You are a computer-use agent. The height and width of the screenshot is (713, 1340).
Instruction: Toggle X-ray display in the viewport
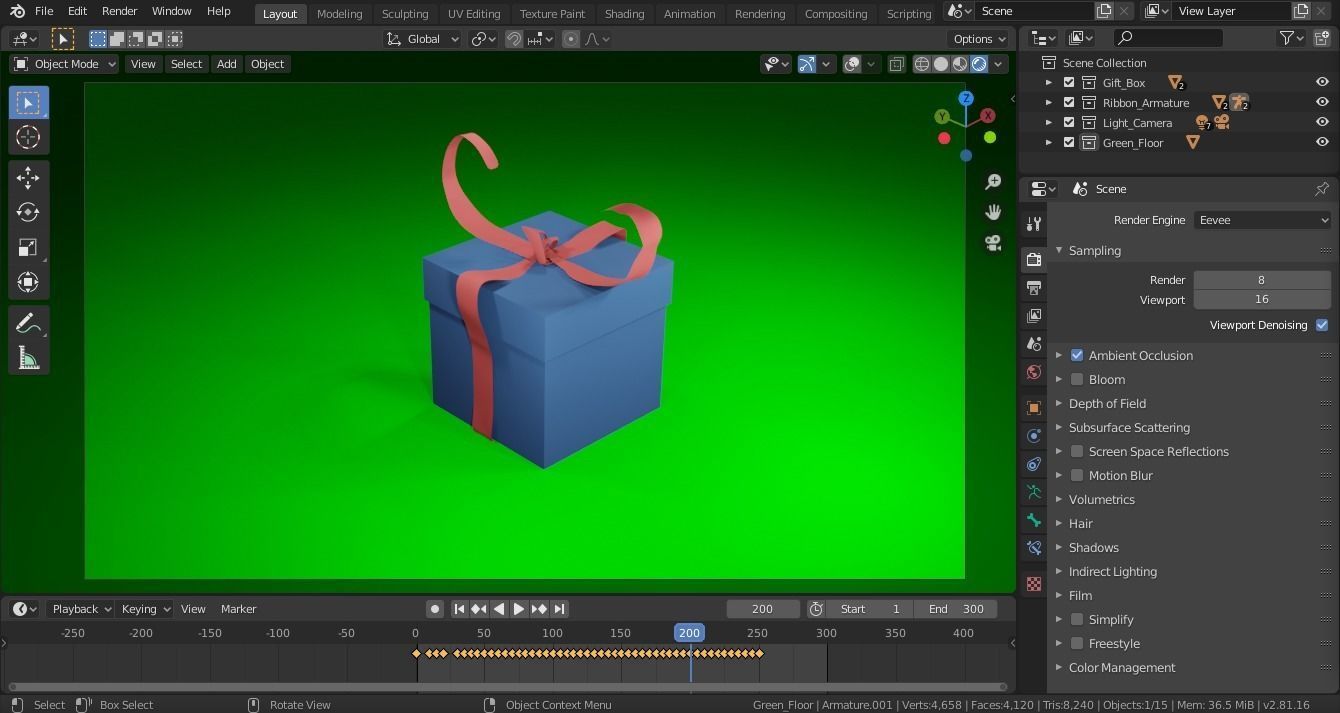pyautogui.click(x=896, y=64)
